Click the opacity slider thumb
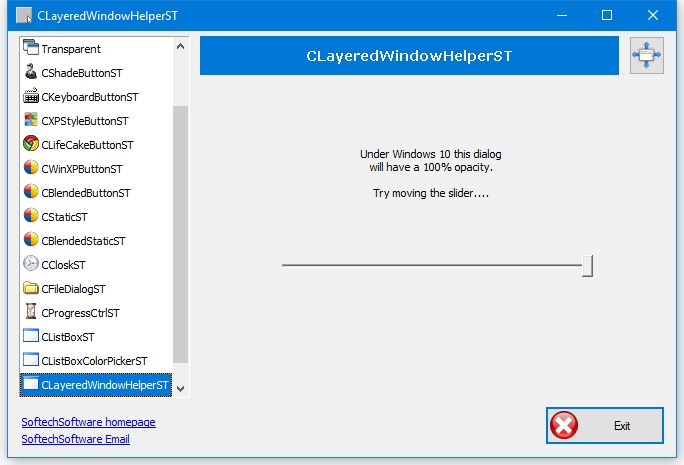 (588, 266)
